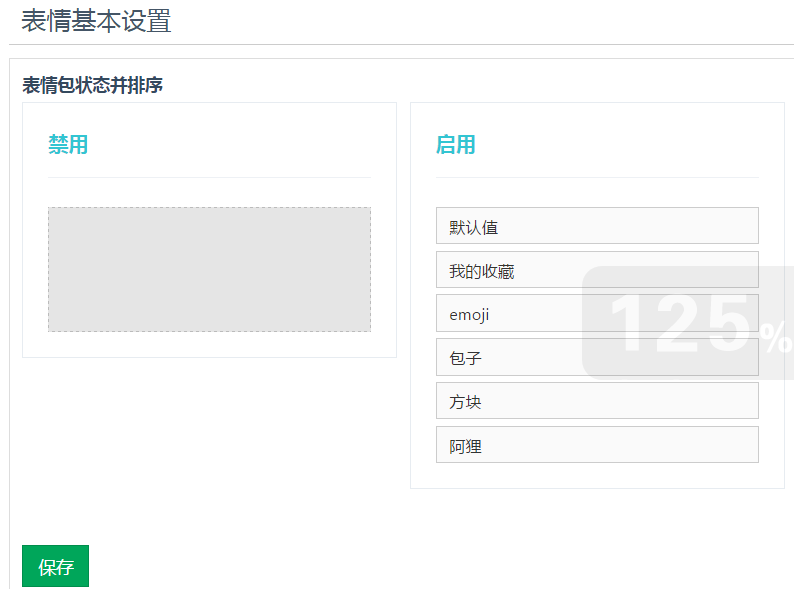
Task: Click the 125% zoom level overlay
Action: pyautogui.click(x=689, y=323)
